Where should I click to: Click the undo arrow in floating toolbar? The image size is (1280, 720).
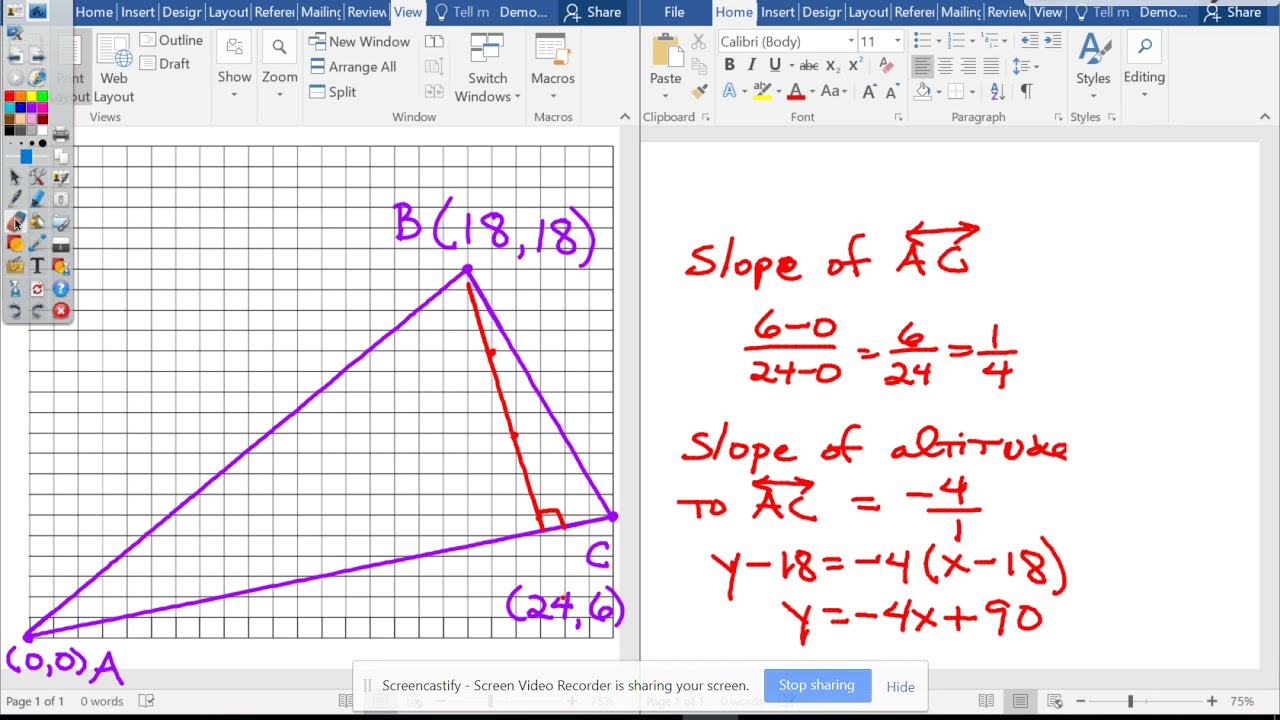coord(15,311)
